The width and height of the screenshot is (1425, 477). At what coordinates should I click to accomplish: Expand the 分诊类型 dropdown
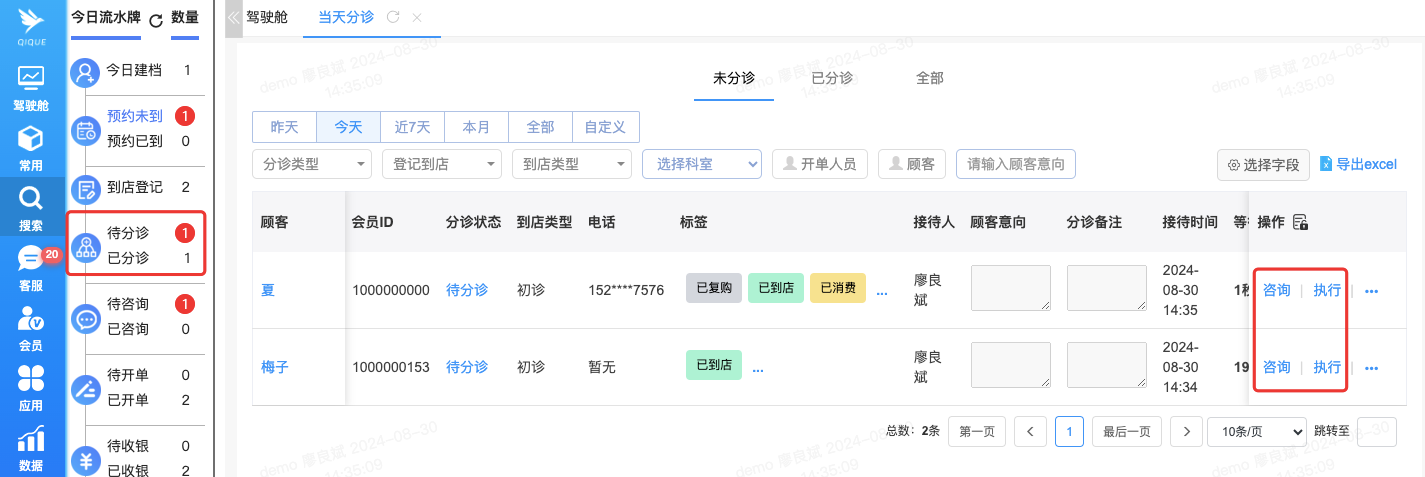point(311,164)
